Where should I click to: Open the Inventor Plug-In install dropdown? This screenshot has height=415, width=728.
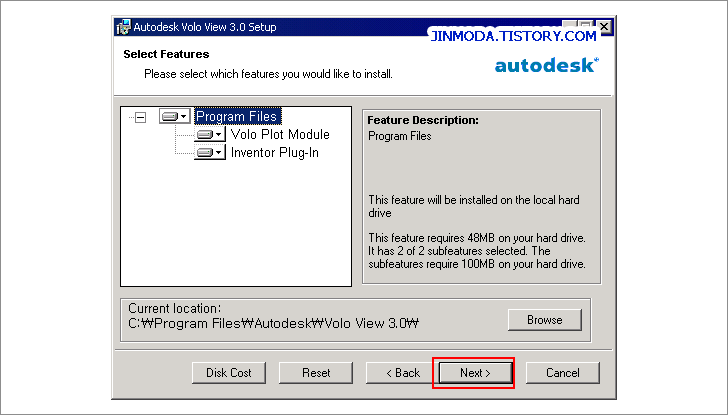210,152
